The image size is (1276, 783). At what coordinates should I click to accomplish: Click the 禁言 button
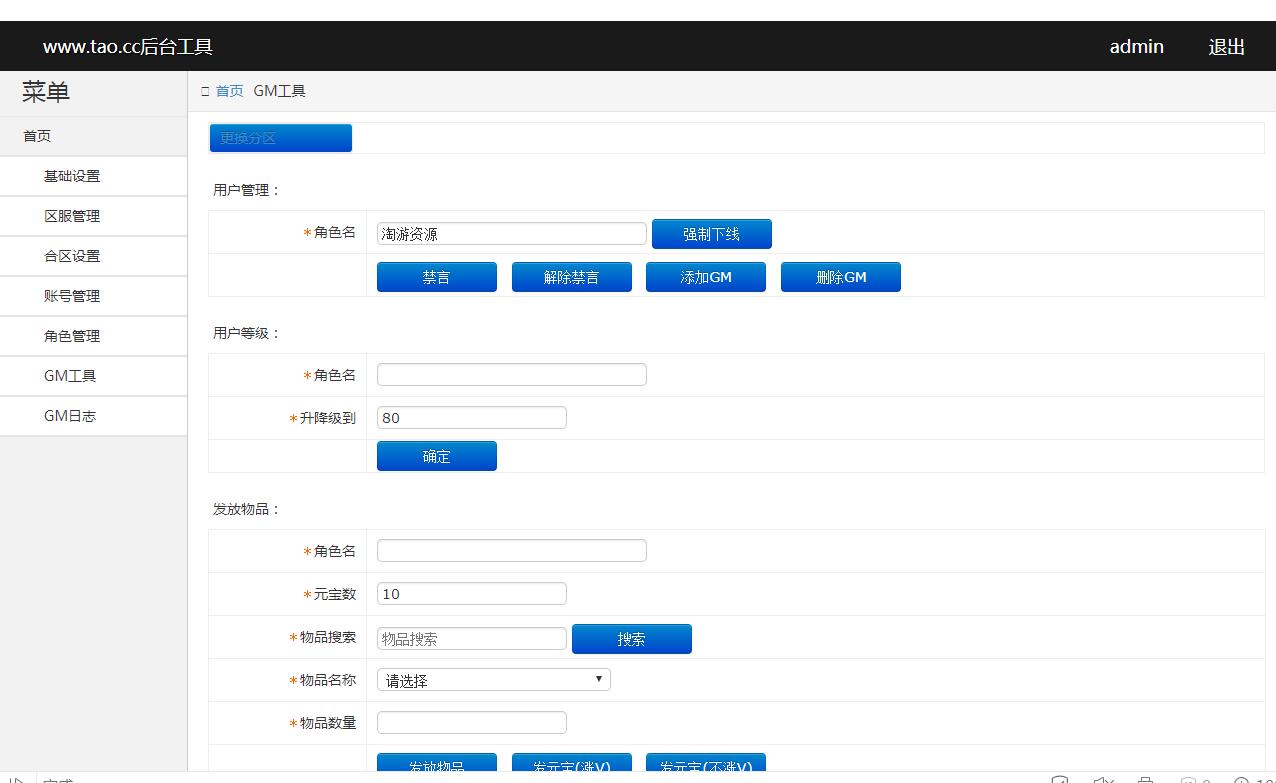click(x=436, y=277)
